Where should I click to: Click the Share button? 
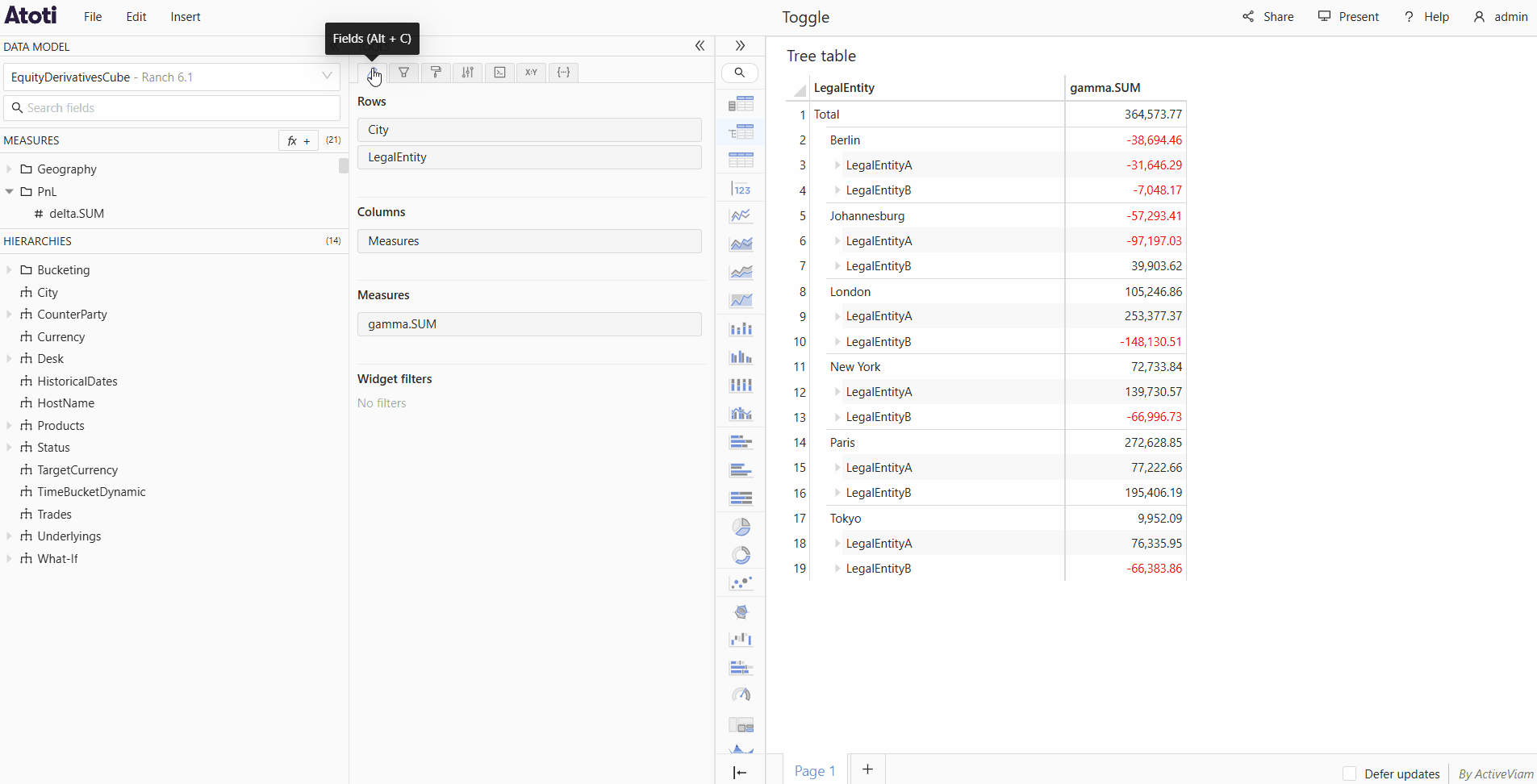(1268, 17)
